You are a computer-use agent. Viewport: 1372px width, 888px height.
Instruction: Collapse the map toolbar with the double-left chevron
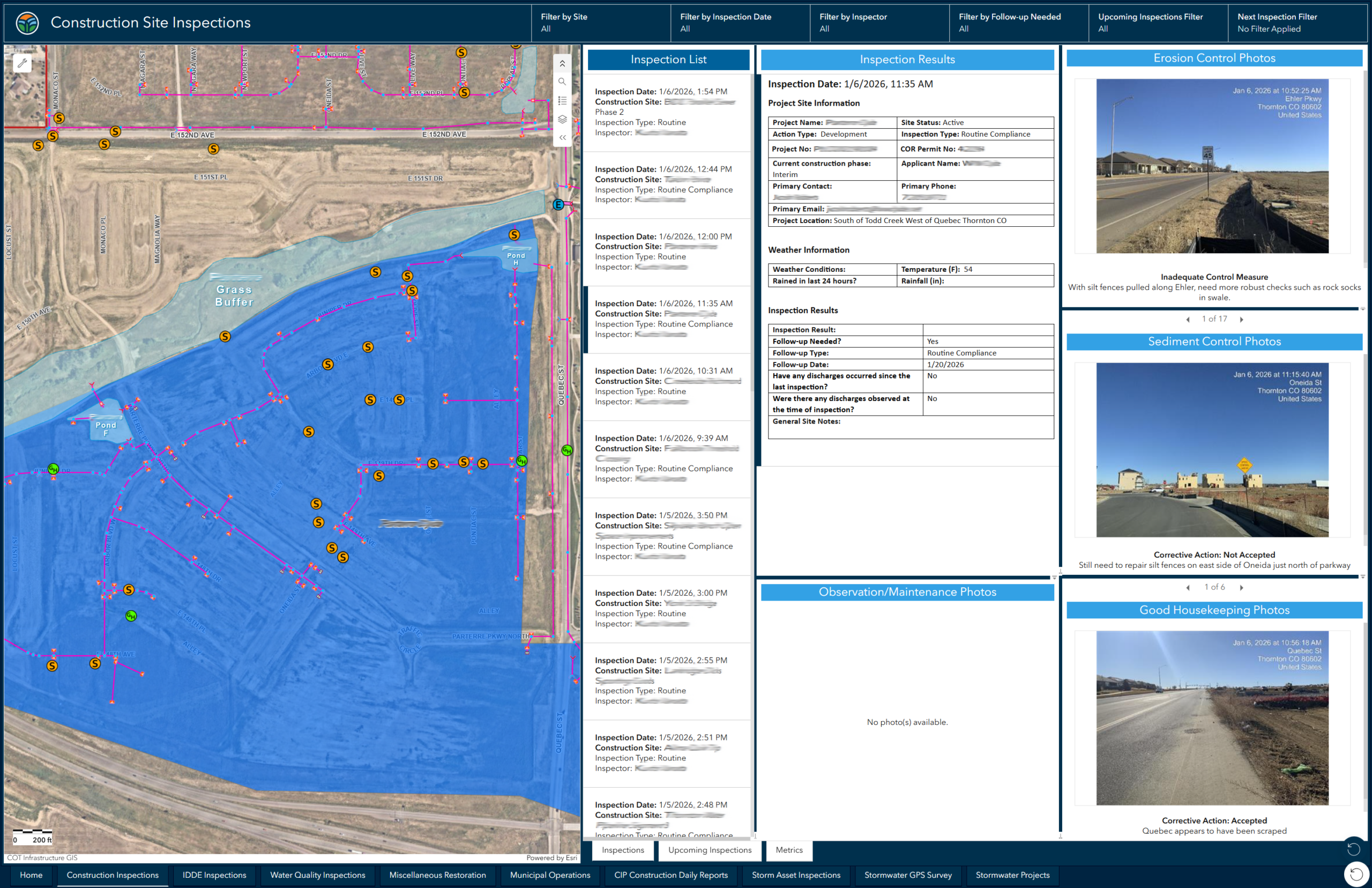point(562,137)
